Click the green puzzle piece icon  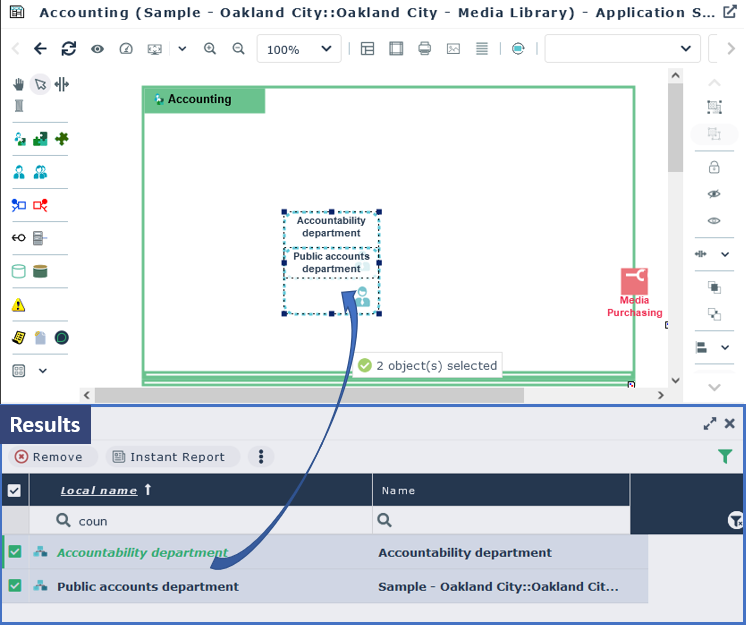pyautogui.click(x=62, y=139)
